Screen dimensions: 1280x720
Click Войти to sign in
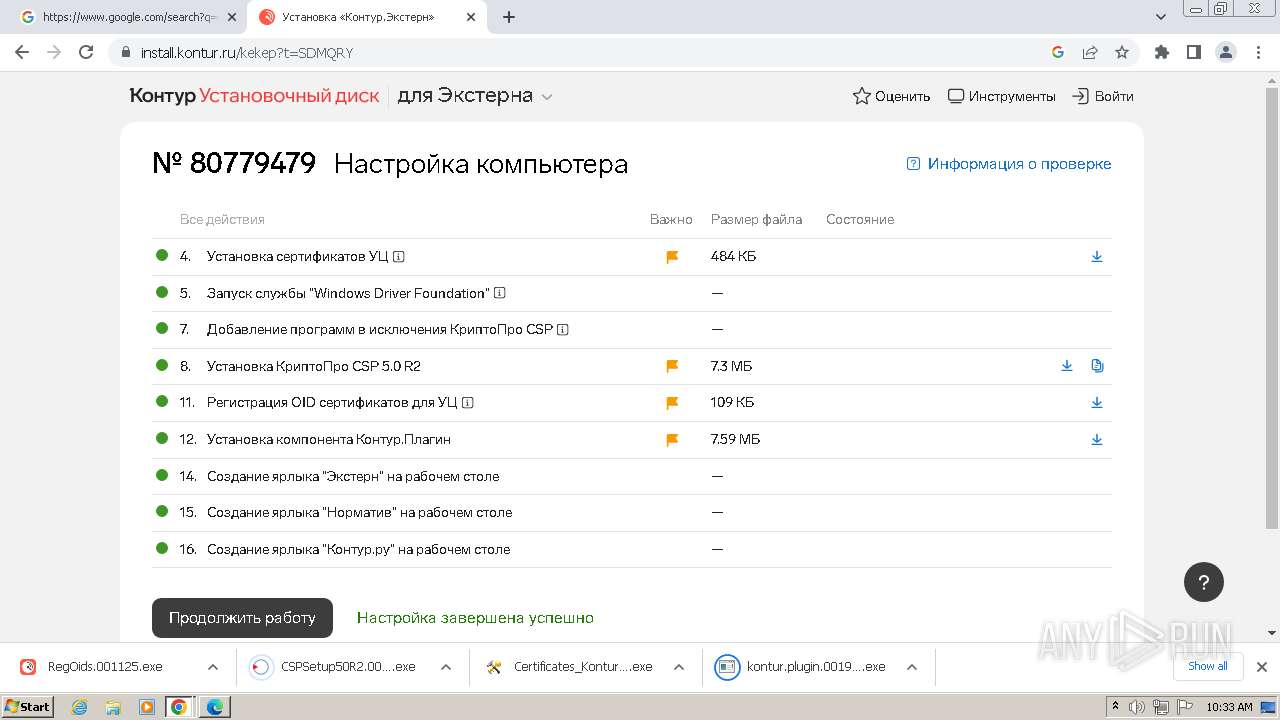click(x=1103, y=96)
